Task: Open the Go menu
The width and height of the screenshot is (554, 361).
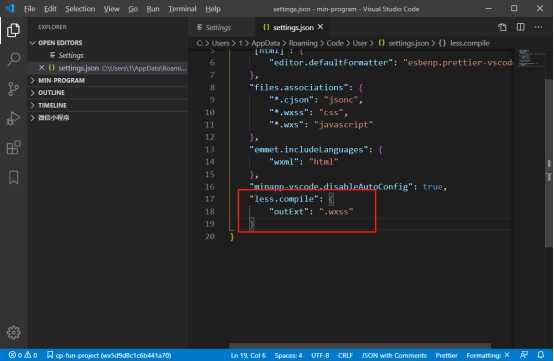Action: pyautogui.click(x=133, y=9)
